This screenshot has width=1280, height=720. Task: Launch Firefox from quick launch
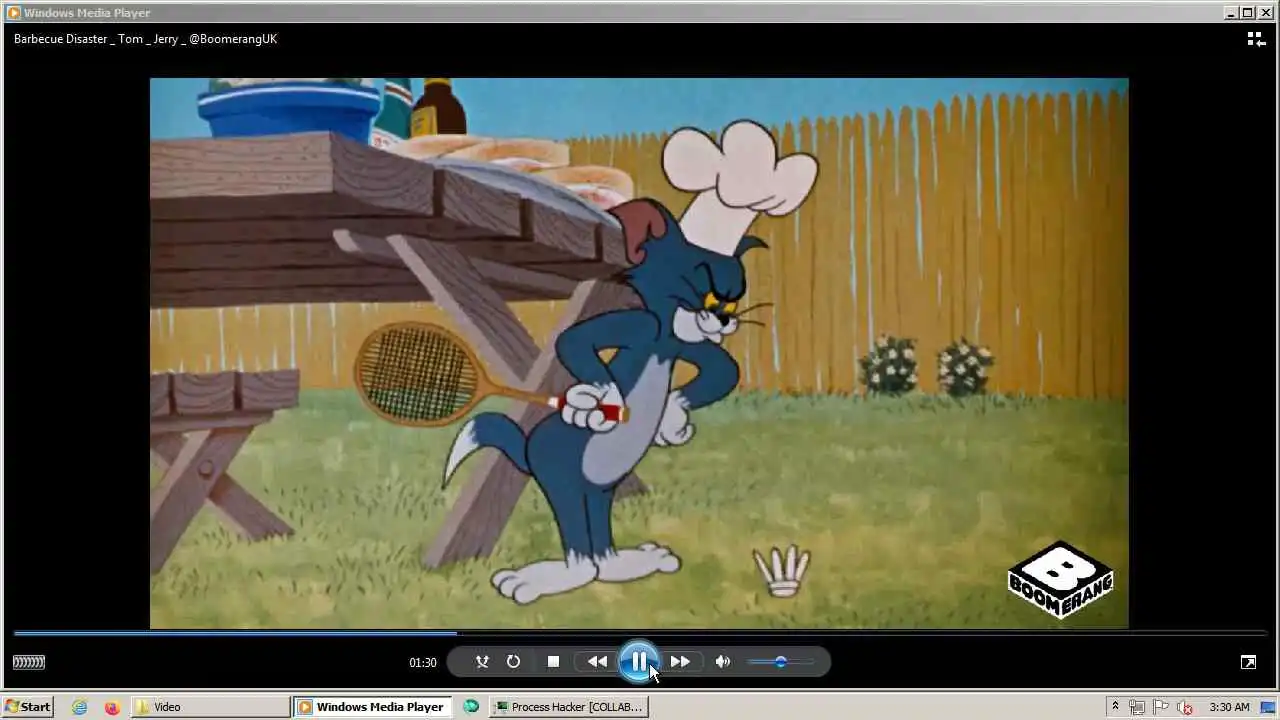111,707
